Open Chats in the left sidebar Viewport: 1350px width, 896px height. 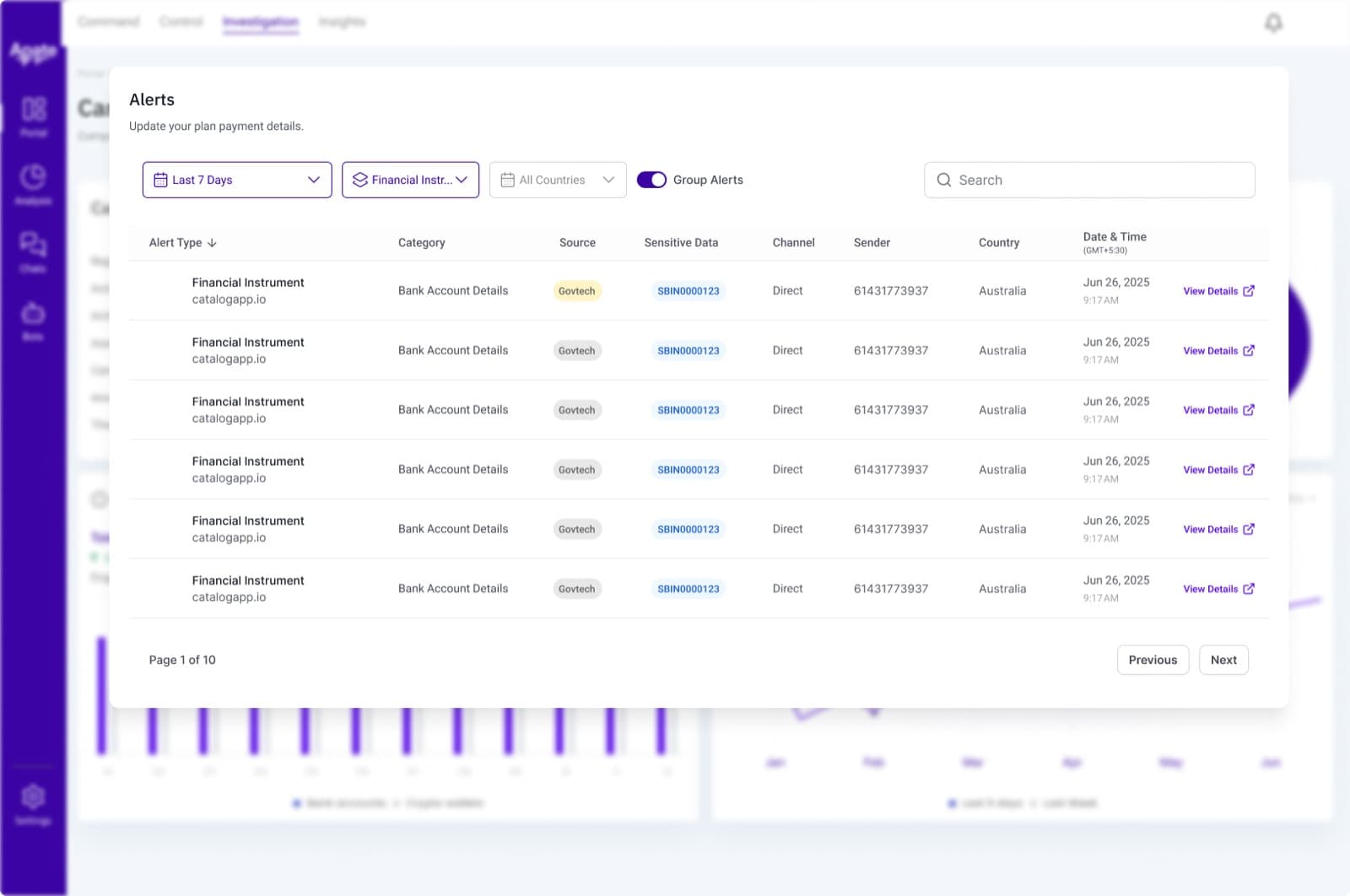(34, 252)
